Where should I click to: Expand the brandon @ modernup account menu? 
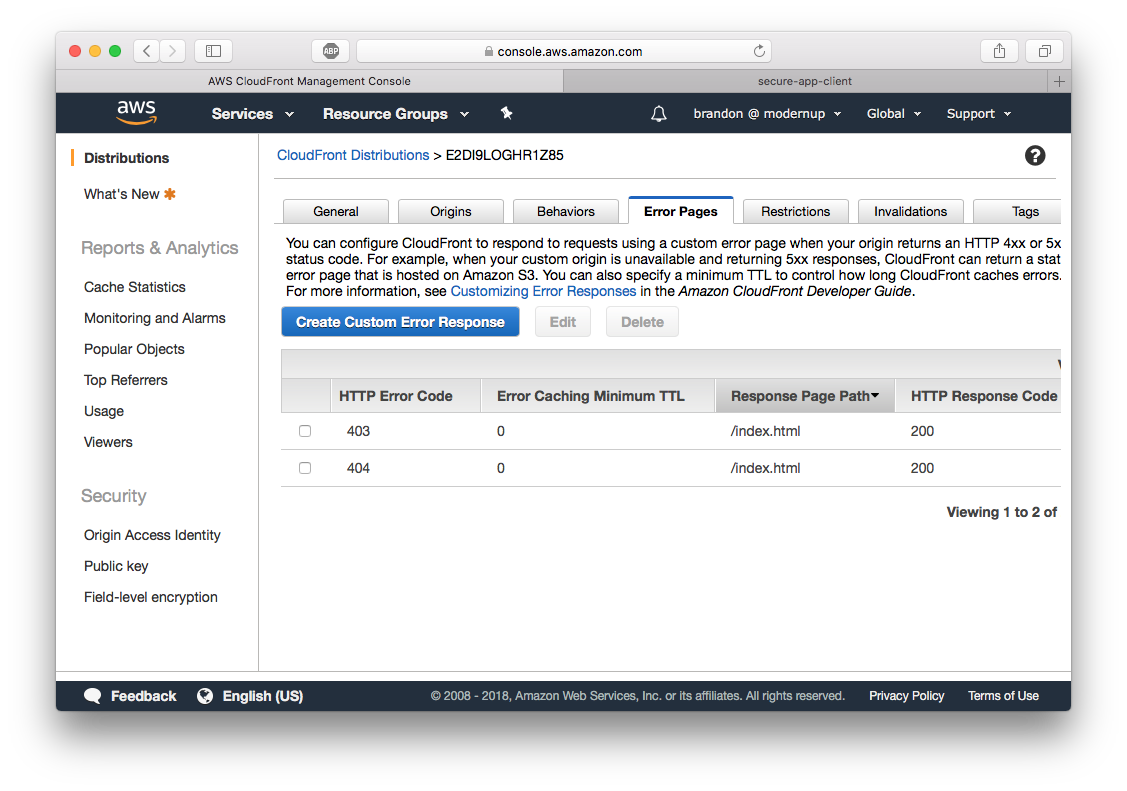click(x=767, y=114)
